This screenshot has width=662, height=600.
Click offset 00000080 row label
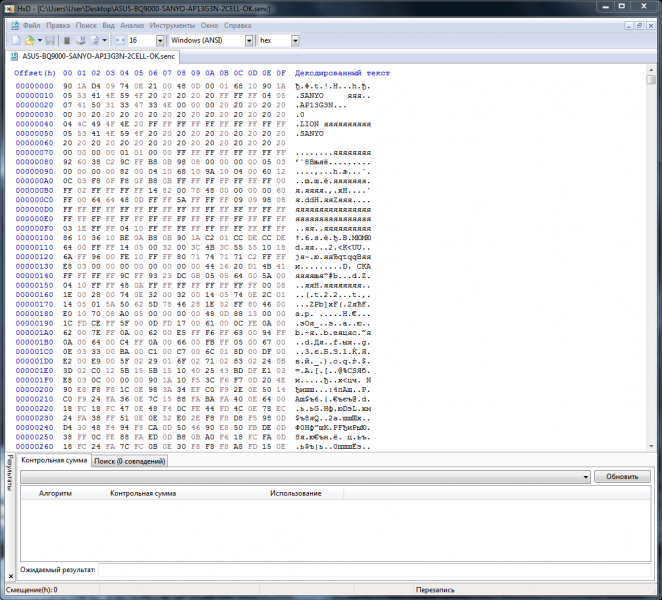coord(34,162)
